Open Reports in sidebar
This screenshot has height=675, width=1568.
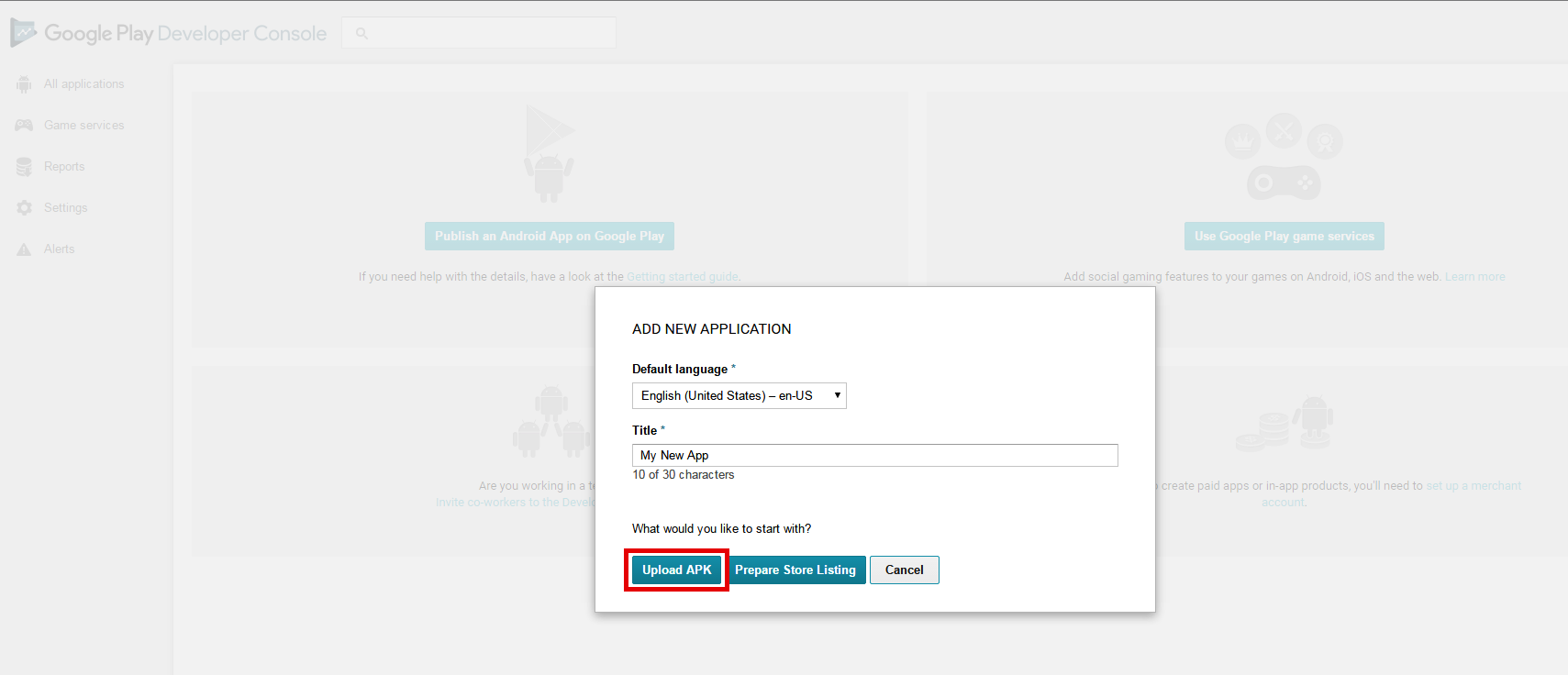coord(64,166)
